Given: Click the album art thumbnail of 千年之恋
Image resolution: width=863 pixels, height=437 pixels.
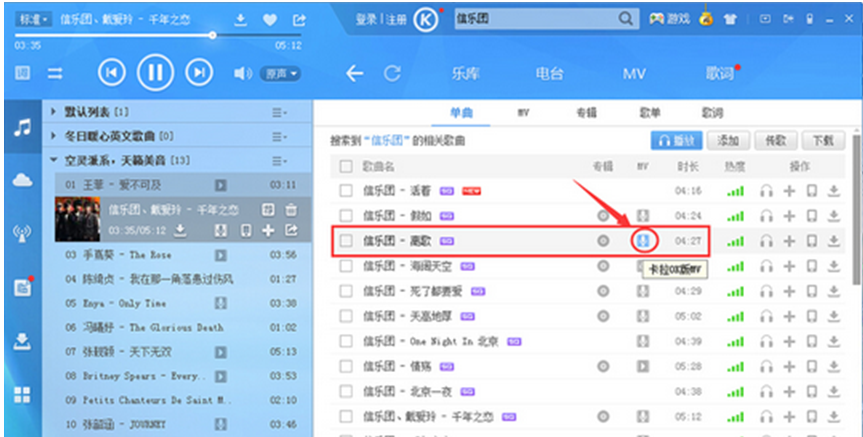Looking at the screenshot, I should click(77, 220).
